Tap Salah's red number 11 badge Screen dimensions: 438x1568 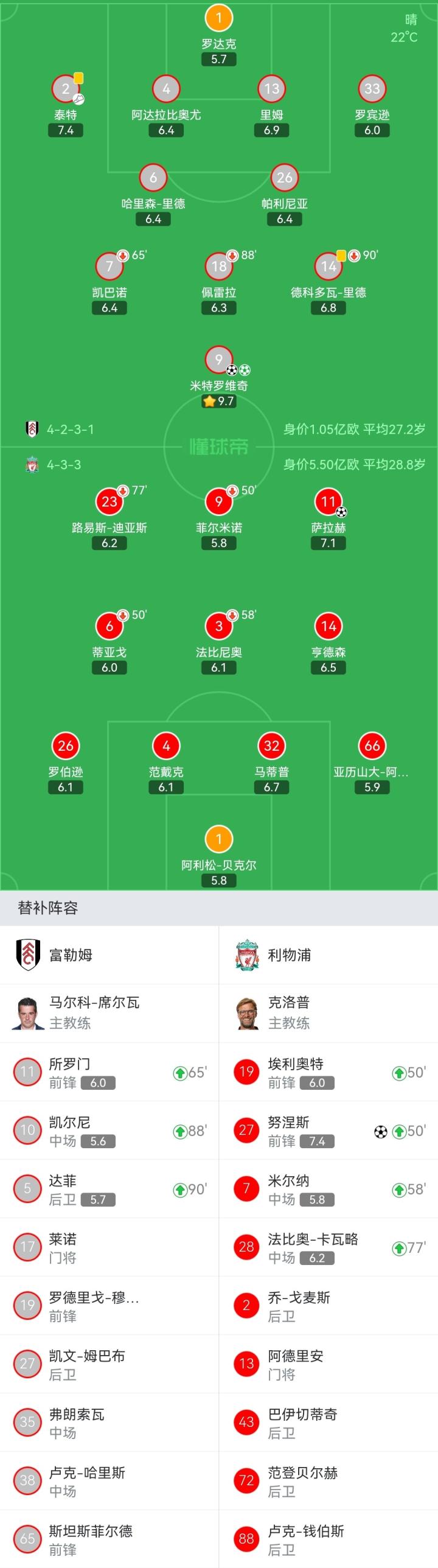point(328,501)
